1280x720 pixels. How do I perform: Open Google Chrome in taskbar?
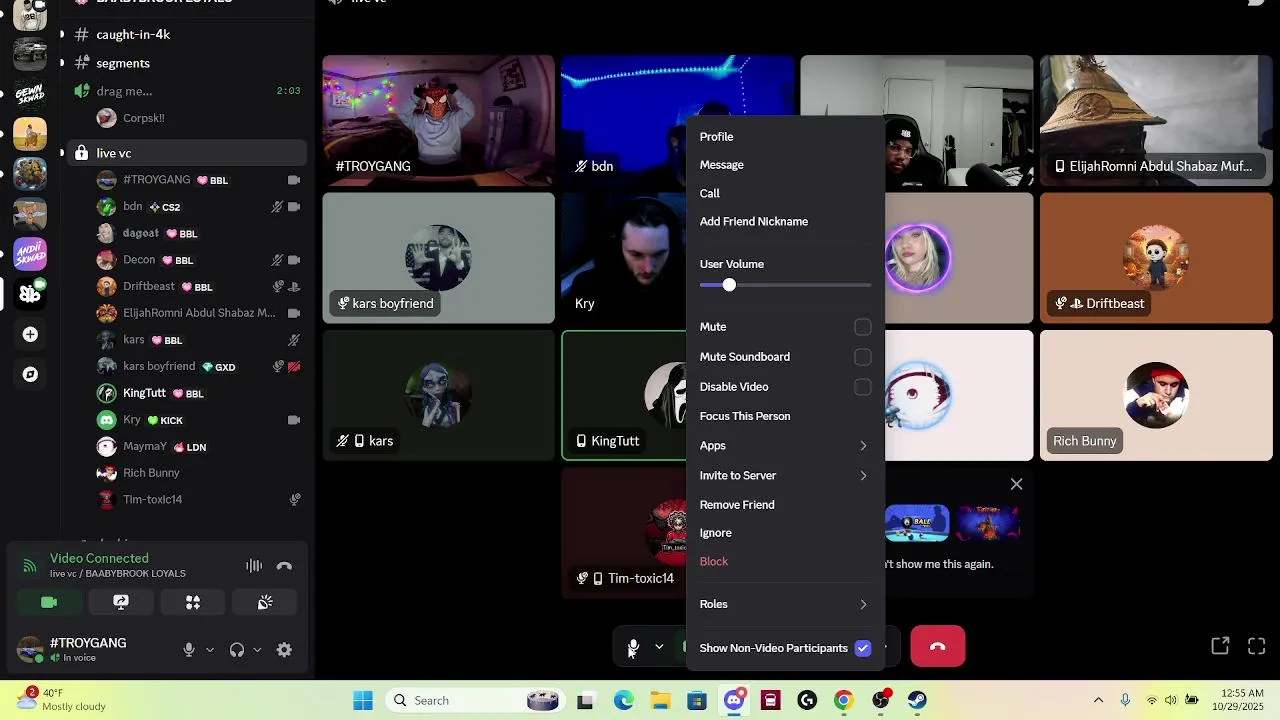[x=844, y=700]
